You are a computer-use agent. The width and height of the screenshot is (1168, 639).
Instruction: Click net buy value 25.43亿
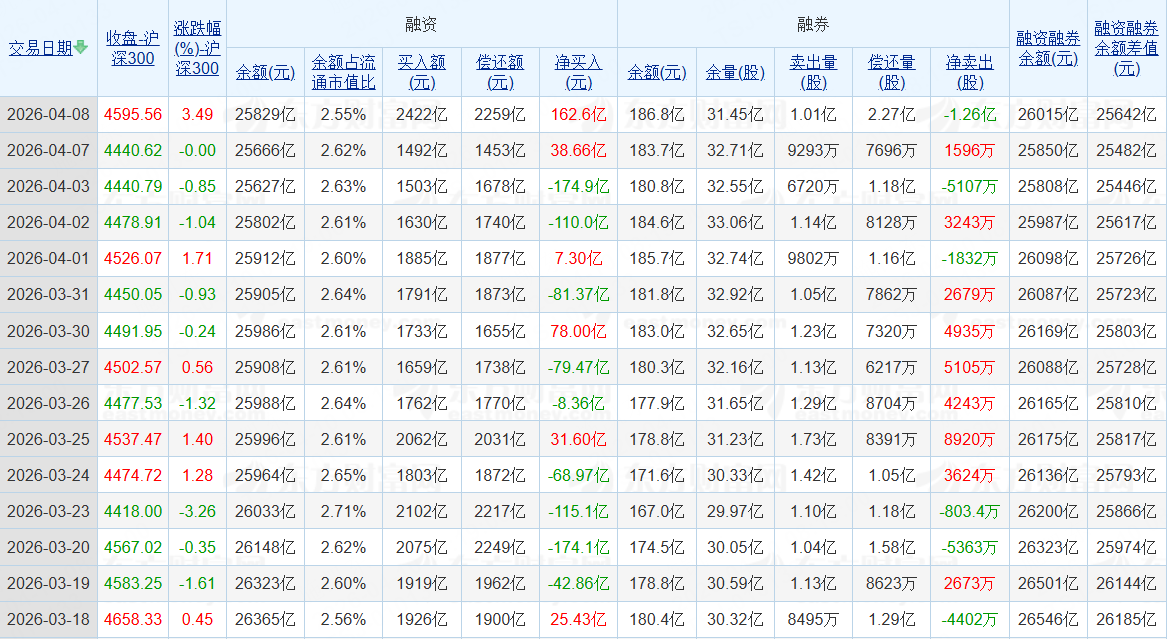point(579,620)
